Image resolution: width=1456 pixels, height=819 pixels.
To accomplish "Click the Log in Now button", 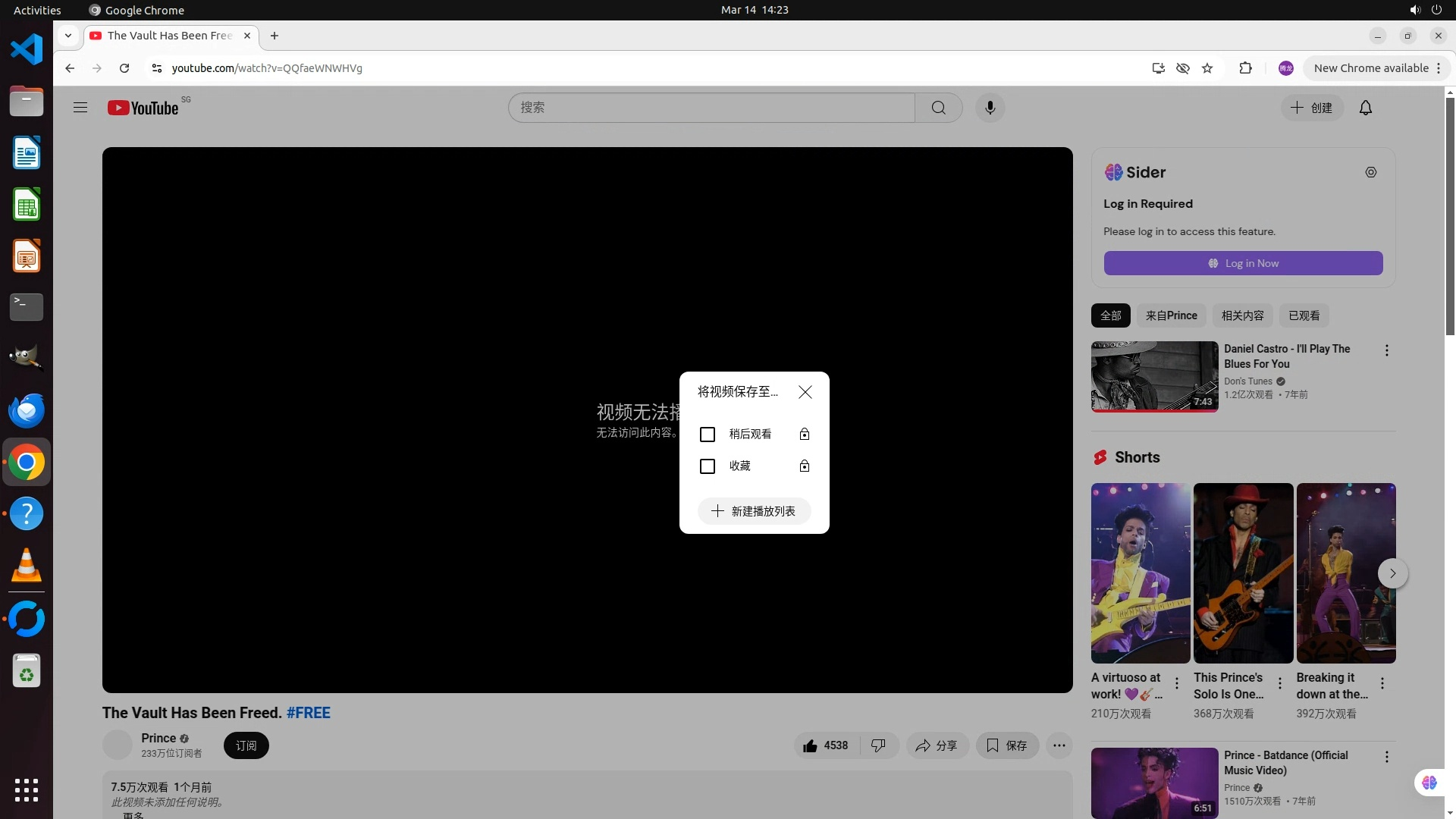I will click(x=1243, y=263).
